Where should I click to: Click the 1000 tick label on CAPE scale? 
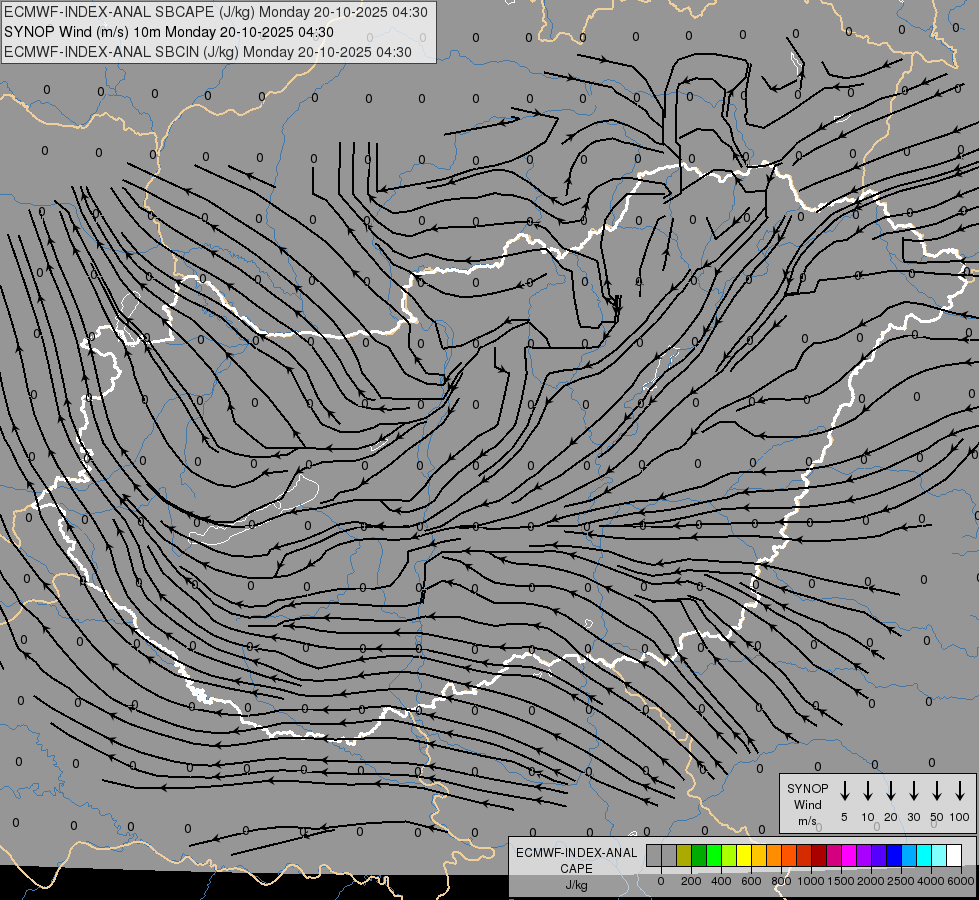(811, 881)
